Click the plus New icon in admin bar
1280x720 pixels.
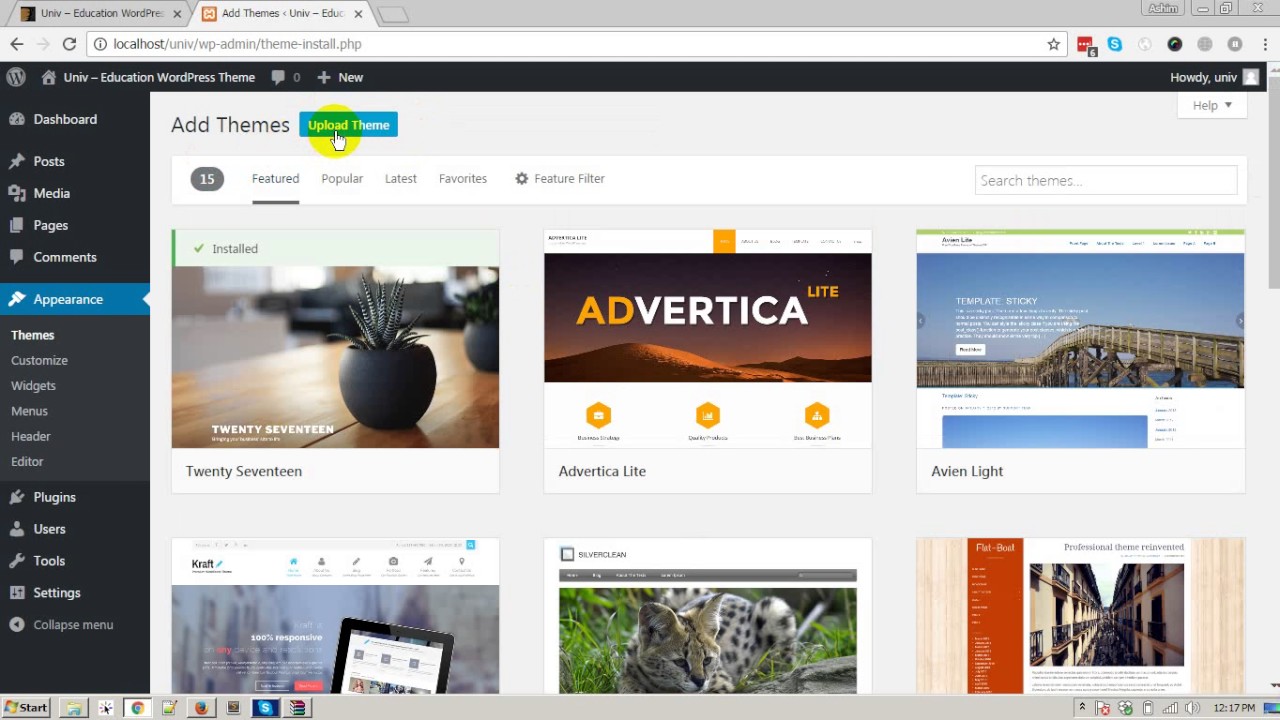[323, 77]
